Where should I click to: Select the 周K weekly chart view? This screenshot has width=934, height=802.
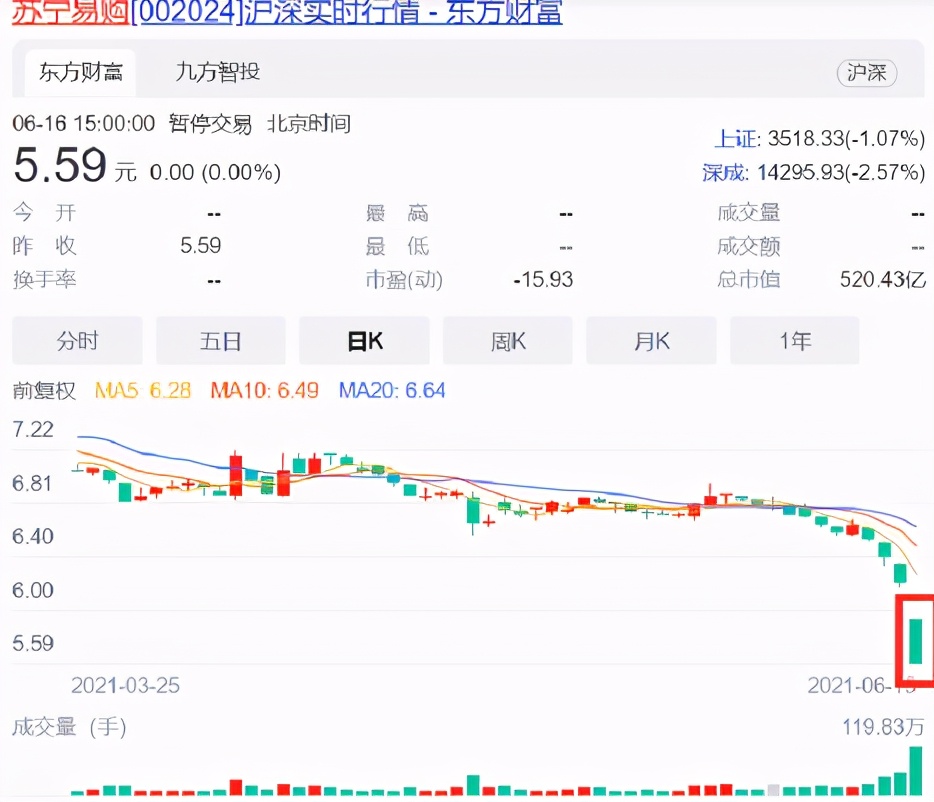tap(507, 340)
